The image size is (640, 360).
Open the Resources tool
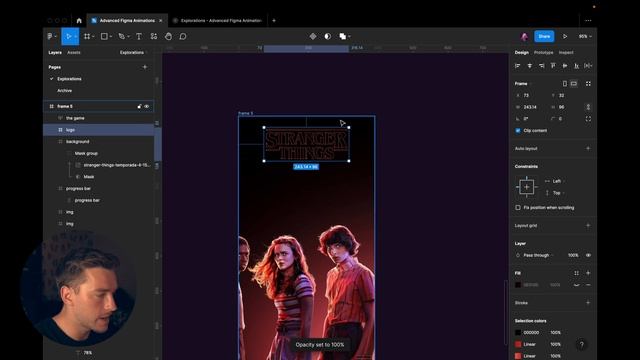coord(153,36)
